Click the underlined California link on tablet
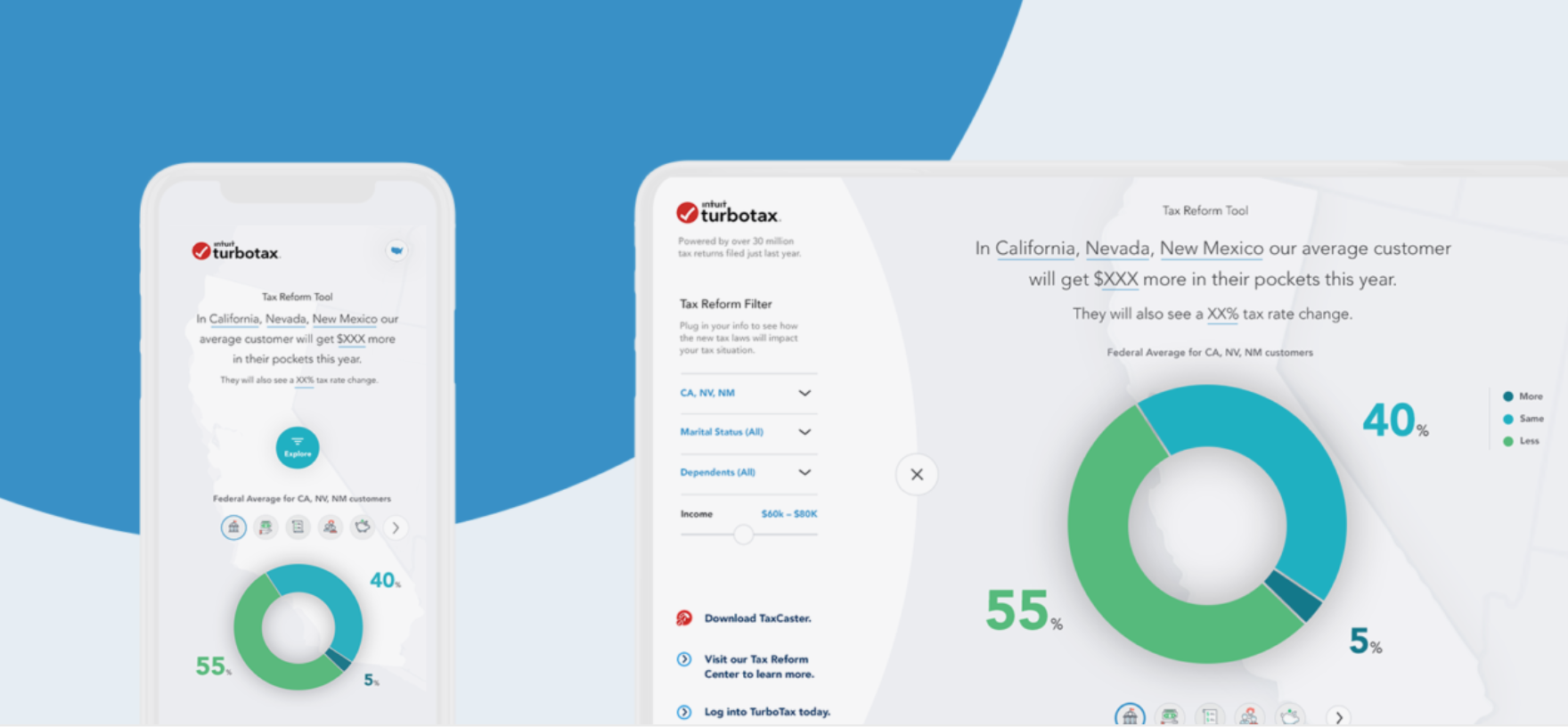Image resolution: width=1568 pixels, height=727 pixels. pos(1034,249)
